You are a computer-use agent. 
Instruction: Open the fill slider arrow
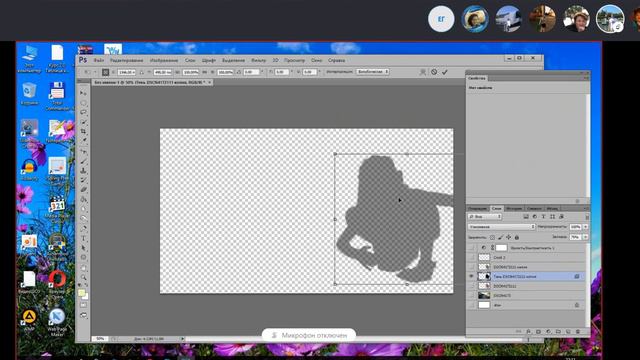tap(586, 237)
